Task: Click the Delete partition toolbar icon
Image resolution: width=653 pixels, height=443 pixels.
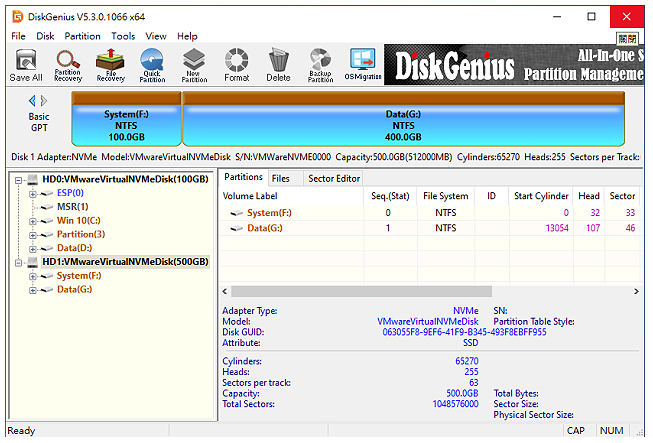Action: 278,65
